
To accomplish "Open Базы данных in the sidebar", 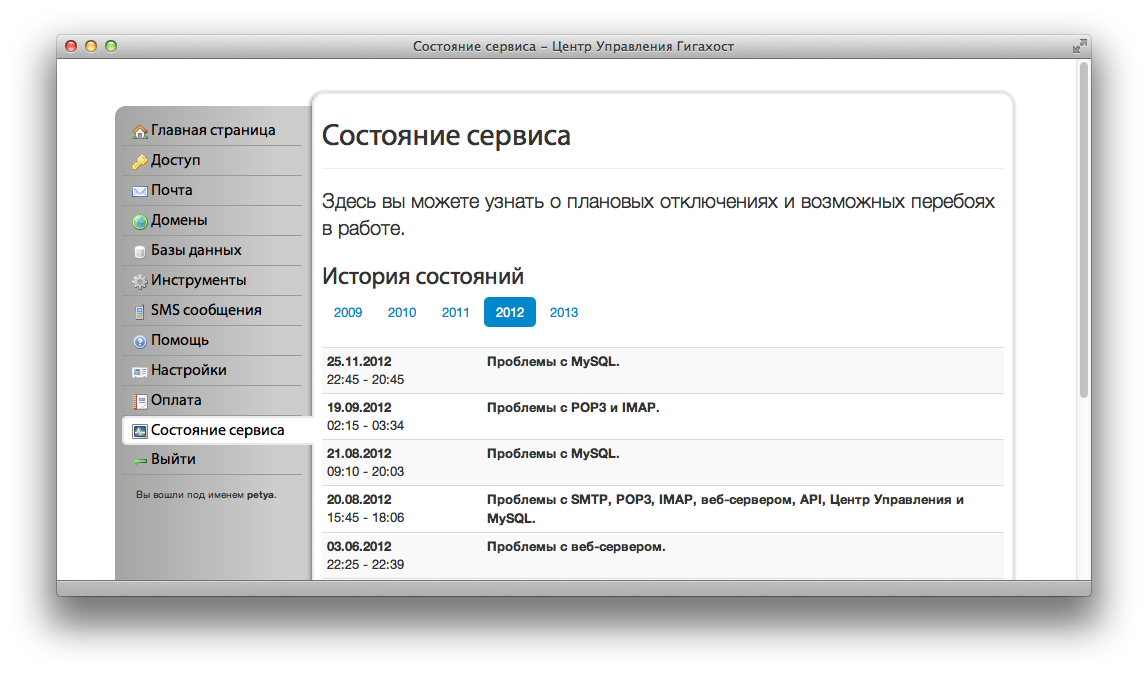I will tap(196, 250).
